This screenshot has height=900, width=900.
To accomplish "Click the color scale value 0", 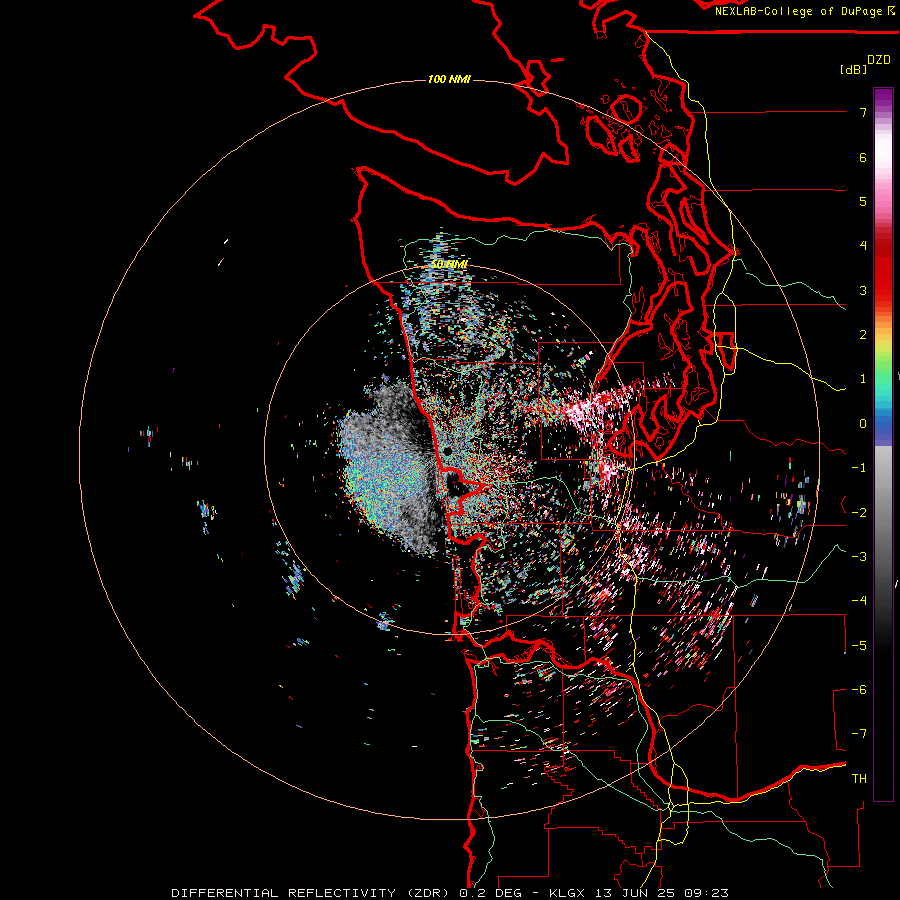I will (863, 424).
